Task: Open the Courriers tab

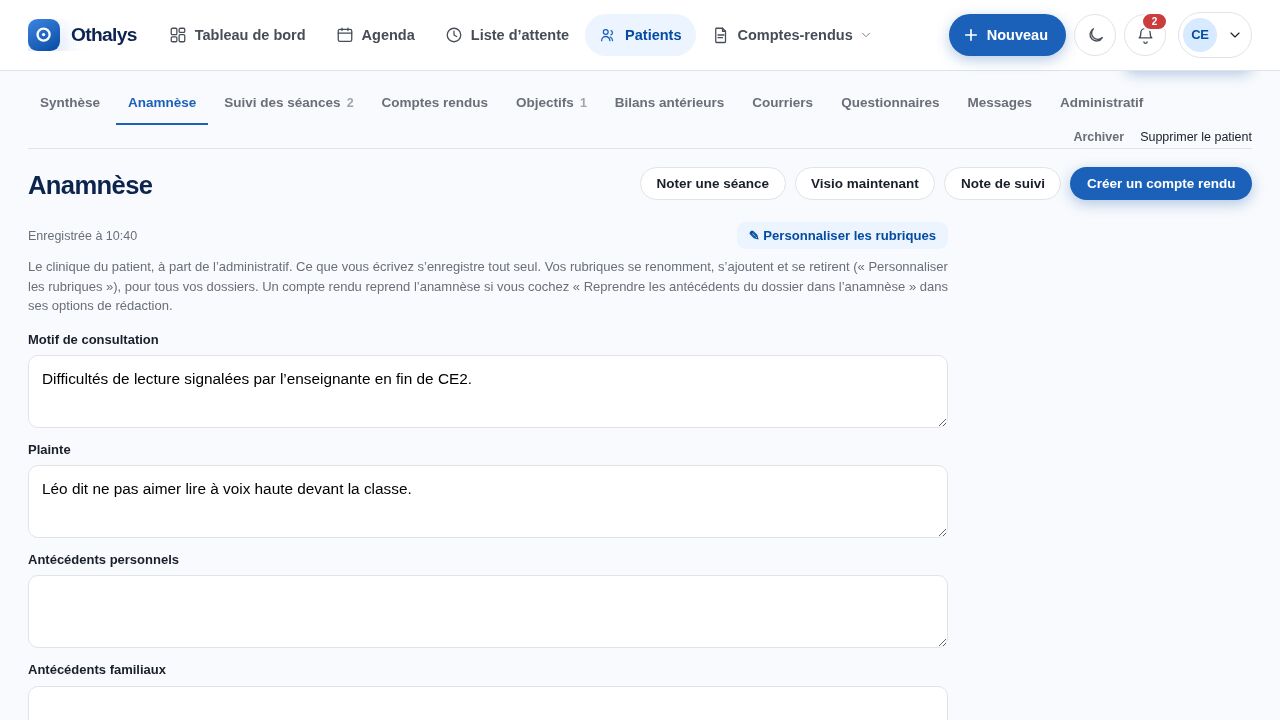Action: pyautogui.click(x=782, y=103)
